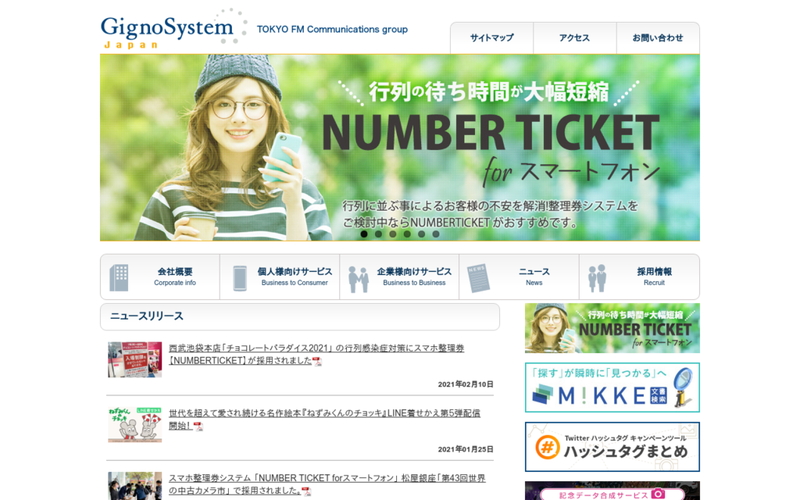
Task: Open the お問い合わせ tab
Action: pos(658,38)
